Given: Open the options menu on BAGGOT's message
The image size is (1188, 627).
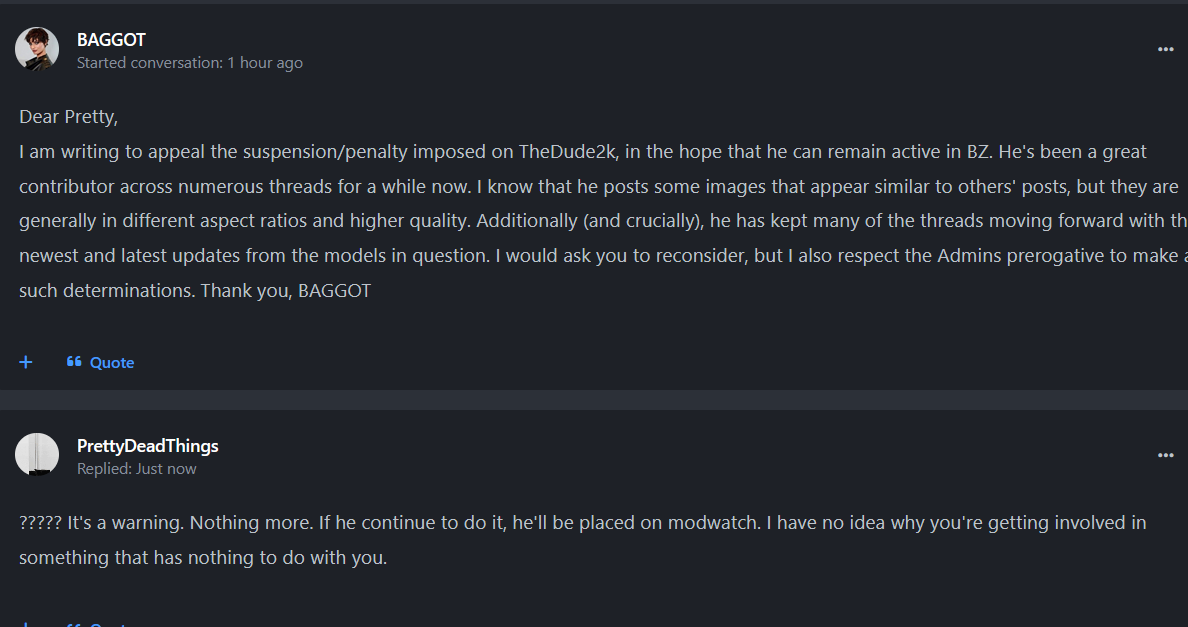Looking at the screenshot, I should pyautogui.click(x=1165, y=49).
